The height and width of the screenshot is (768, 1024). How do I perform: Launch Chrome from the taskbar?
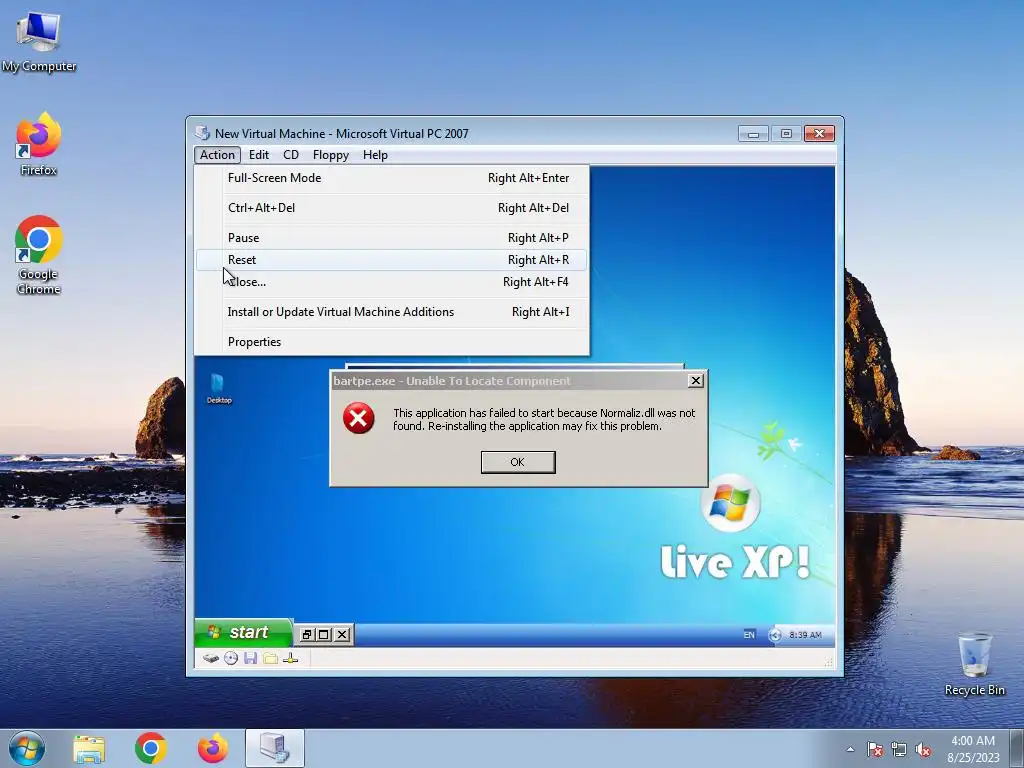151,749
